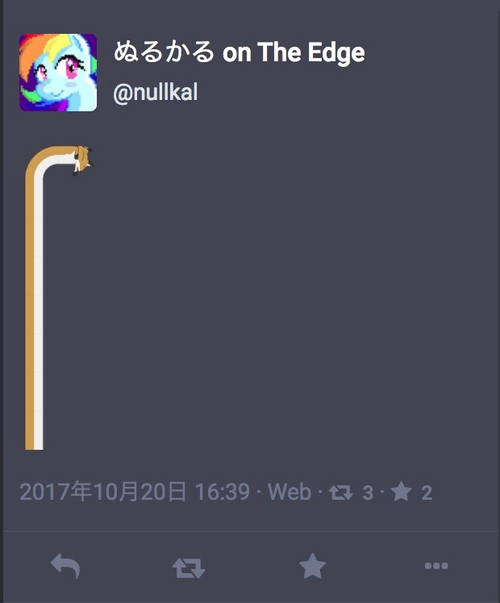Click the fox head of the long image
The image size is (500, 603).
(x=83, y=159)
